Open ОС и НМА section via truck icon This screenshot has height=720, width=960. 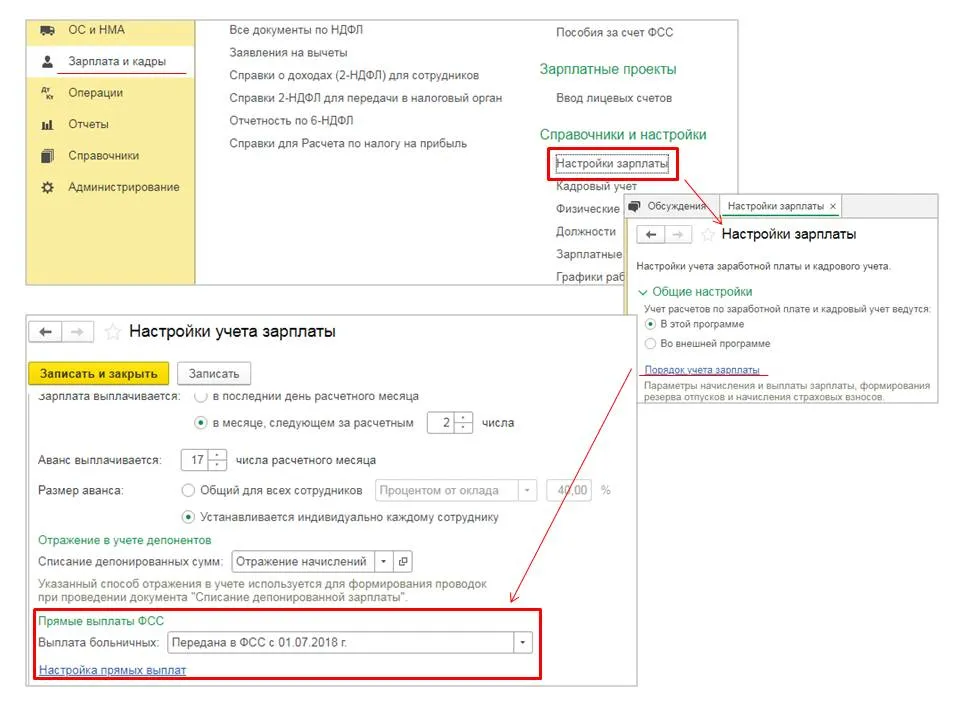coord(47,30)
